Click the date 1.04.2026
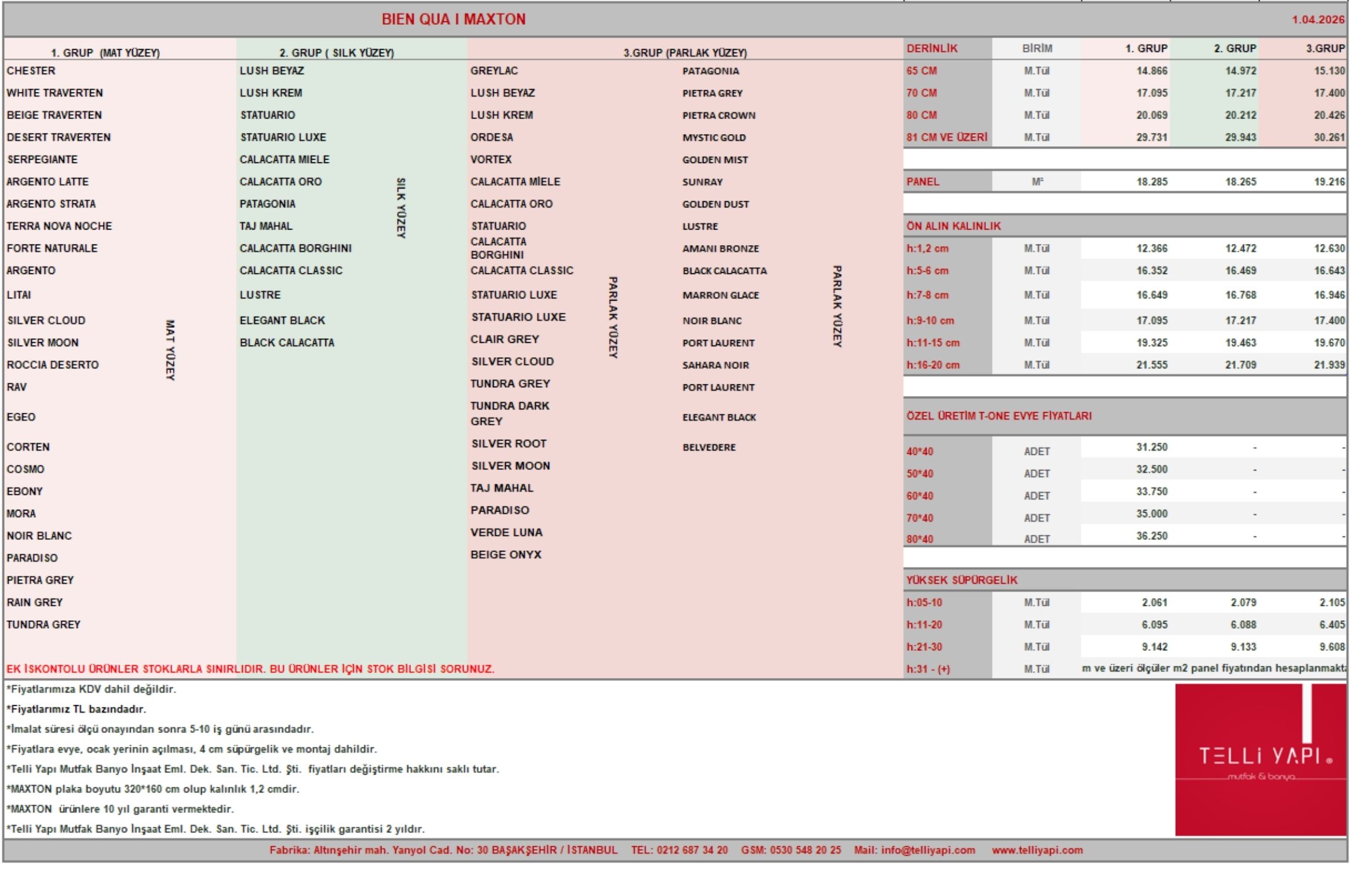Image resolution: width=1352 pixels, height=896 pixels. point(1318,20)
